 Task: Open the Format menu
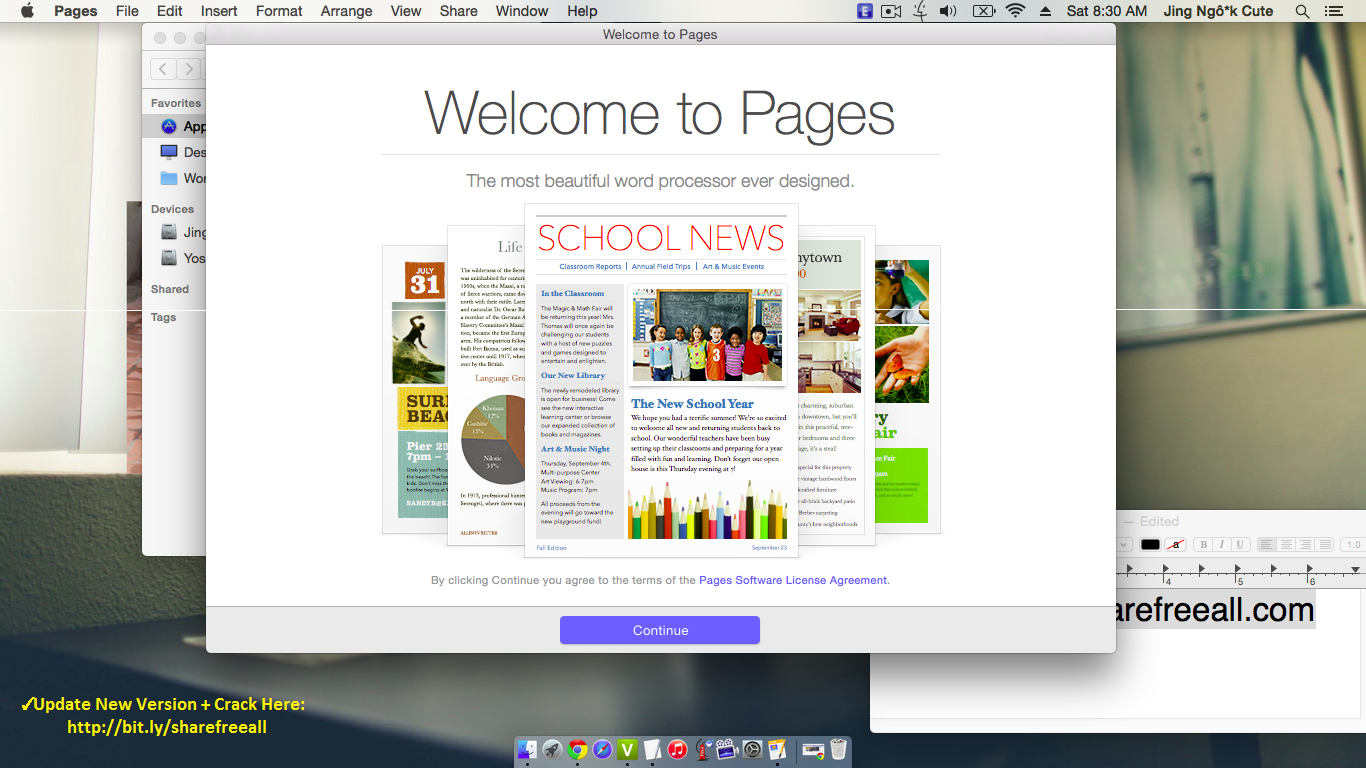click(x=279, y=11)
